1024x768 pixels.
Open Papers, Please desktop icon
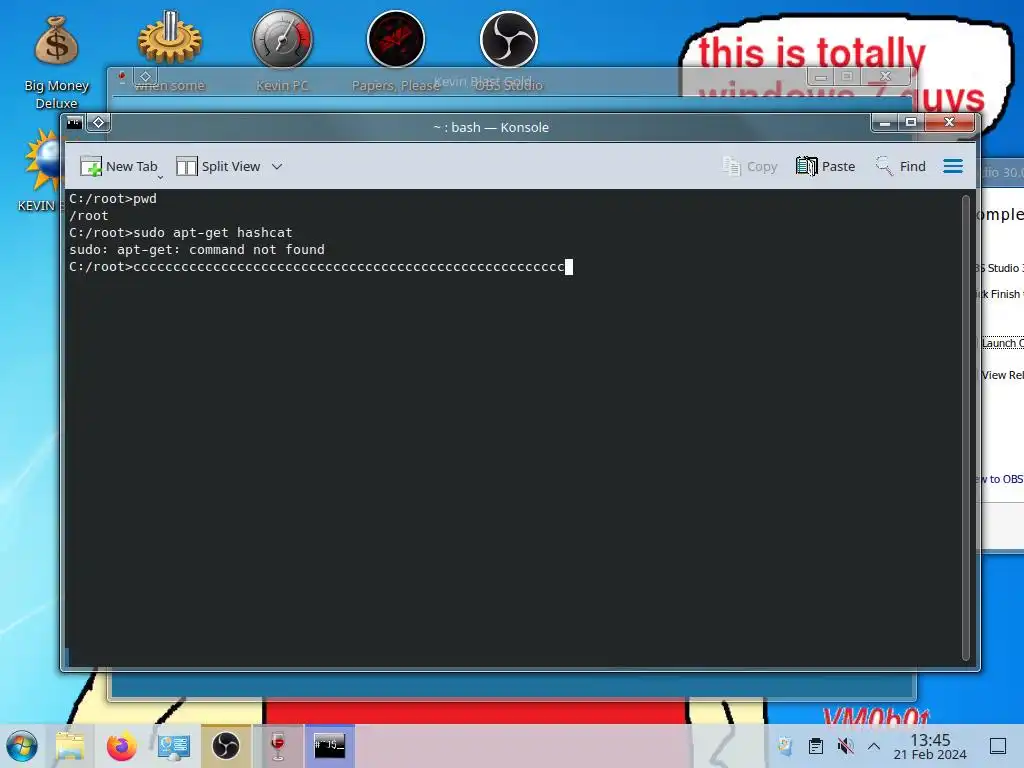click(396, 52)
